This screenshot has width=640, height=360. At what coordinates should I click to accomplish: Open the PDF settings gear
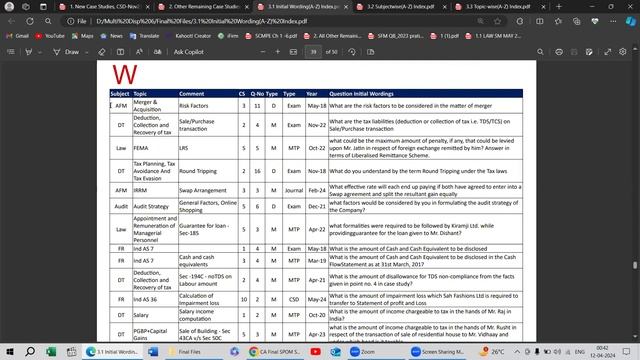[x=622, y=52]
